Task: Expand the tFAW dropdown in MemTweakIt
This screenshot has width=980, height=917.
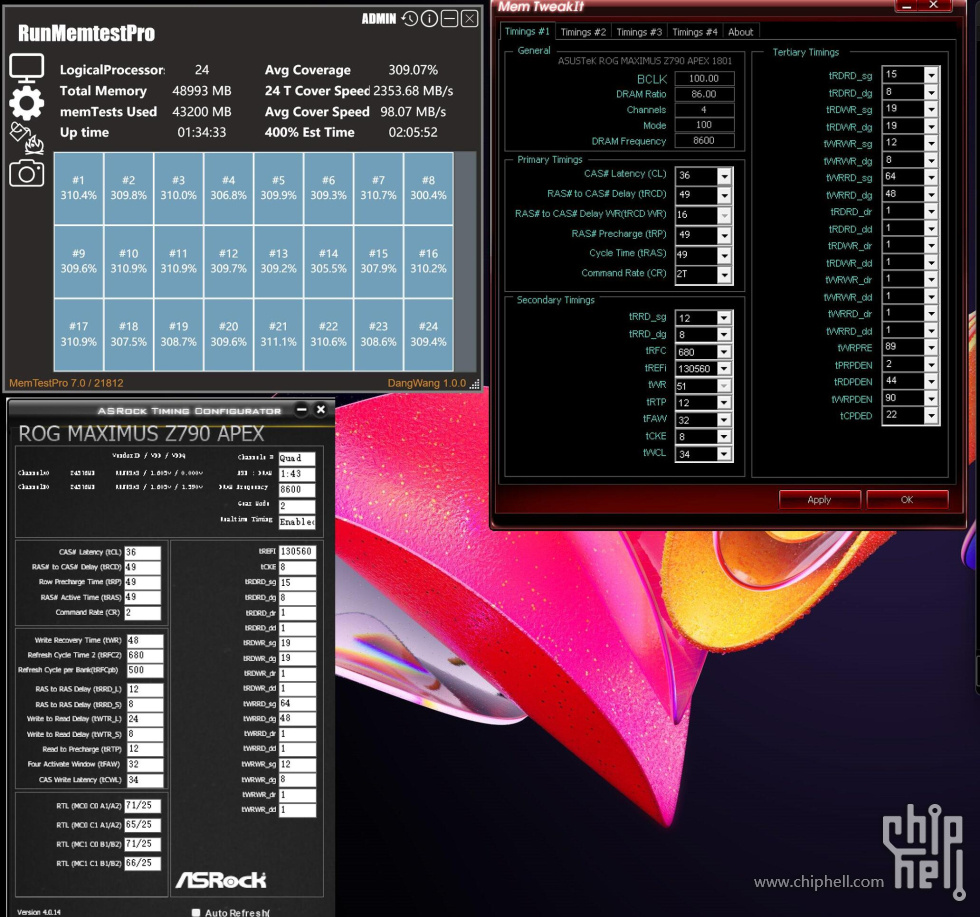Action: tap(724, 420)
